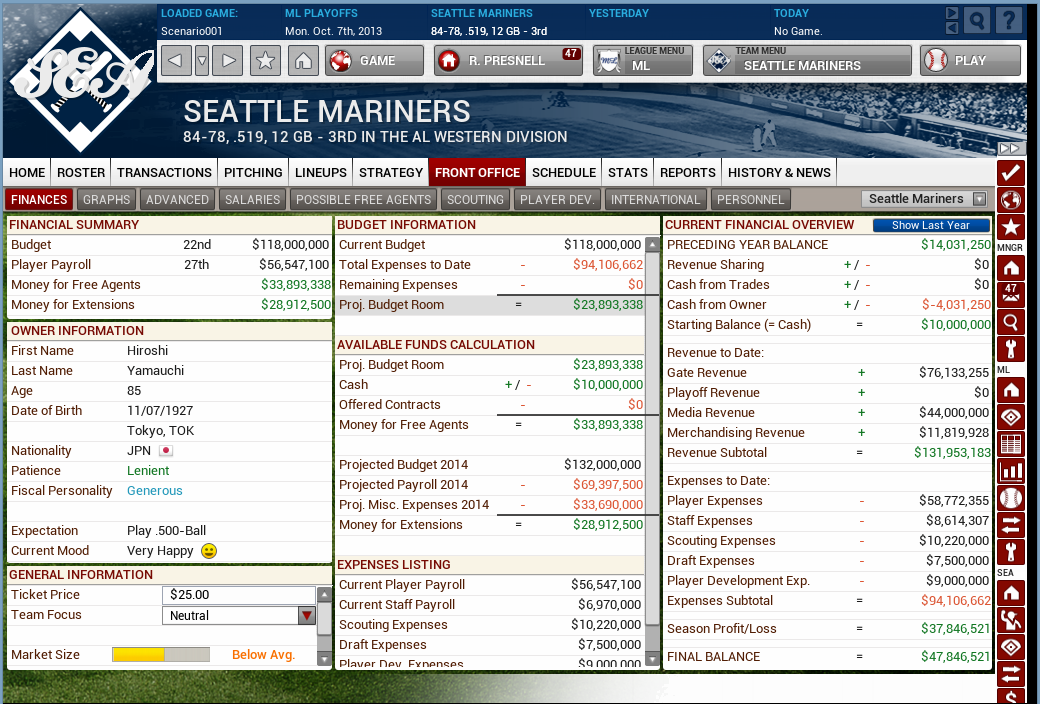The height and width of the screenshot is (704, 1040).
Task: Click the Budget Information panel scrollbar
Action: pyautogui.click(x=652, y=450)
